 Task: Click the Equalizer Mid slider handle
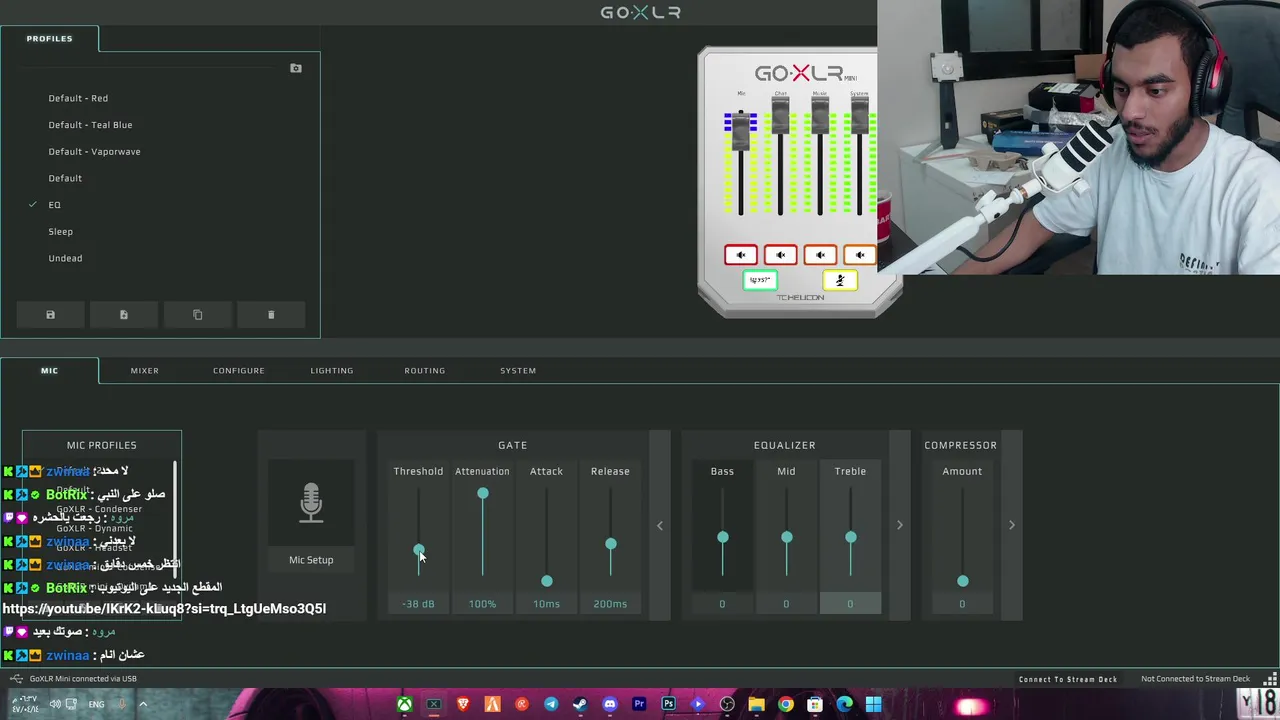787,538
